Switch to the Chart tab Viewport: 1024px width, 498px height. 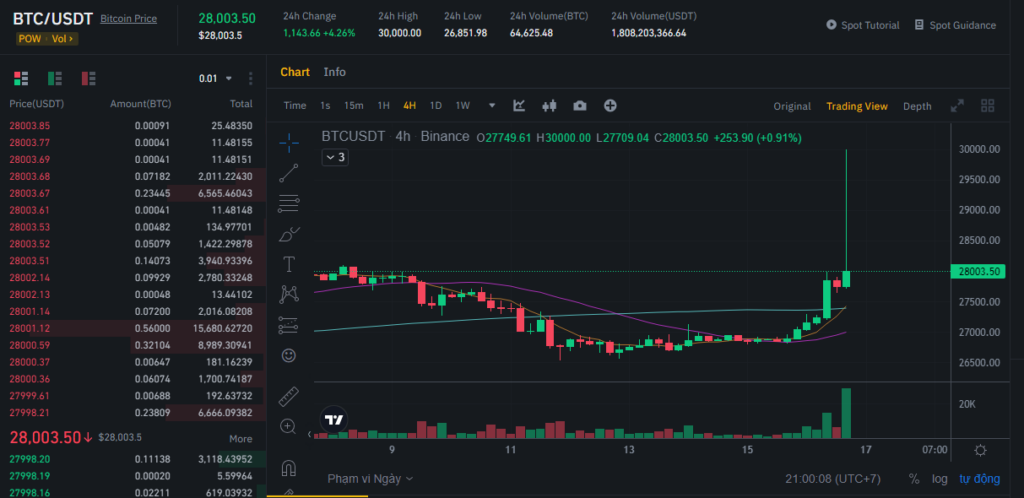295,72
